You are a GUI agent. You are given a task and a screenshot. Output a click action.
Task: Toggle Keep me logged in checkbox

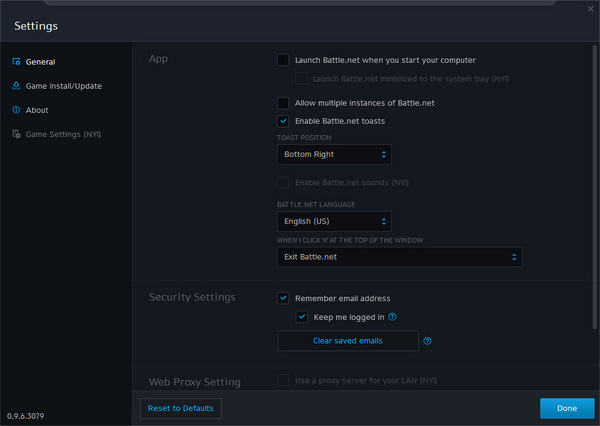pyautogui.click(x=302, y=317)
